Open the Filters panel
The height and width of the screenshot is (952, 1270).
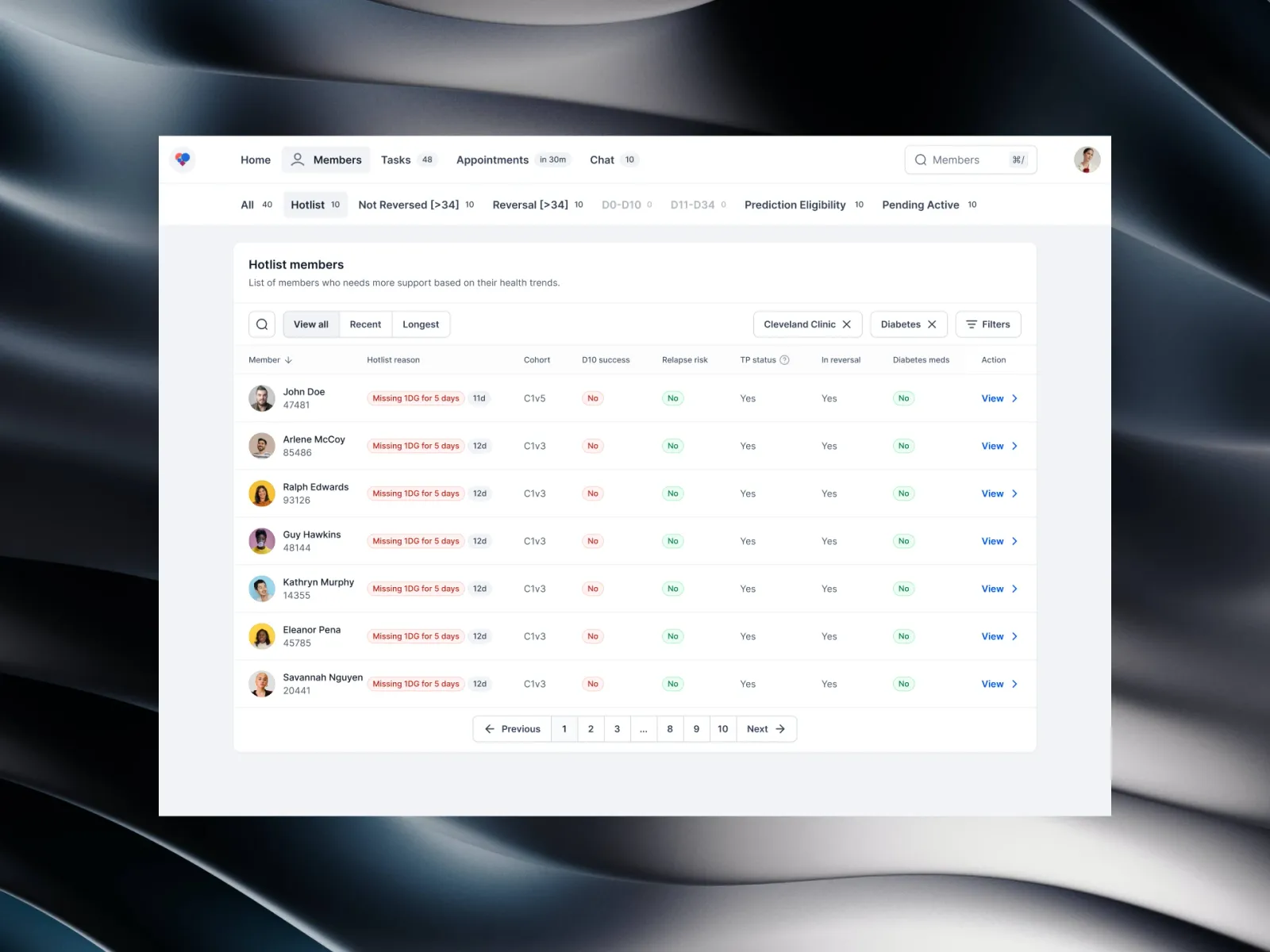[988, 324]
